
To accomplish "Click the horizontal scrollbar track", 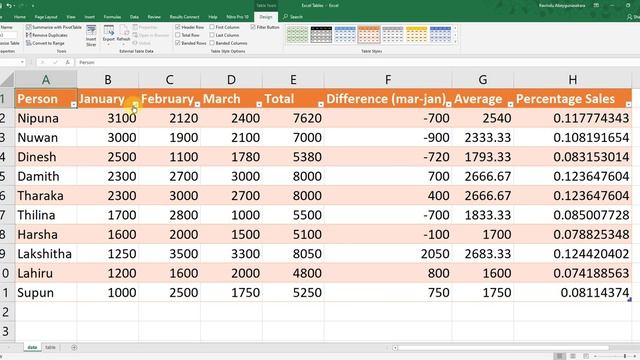I will [x=504, y=348].
